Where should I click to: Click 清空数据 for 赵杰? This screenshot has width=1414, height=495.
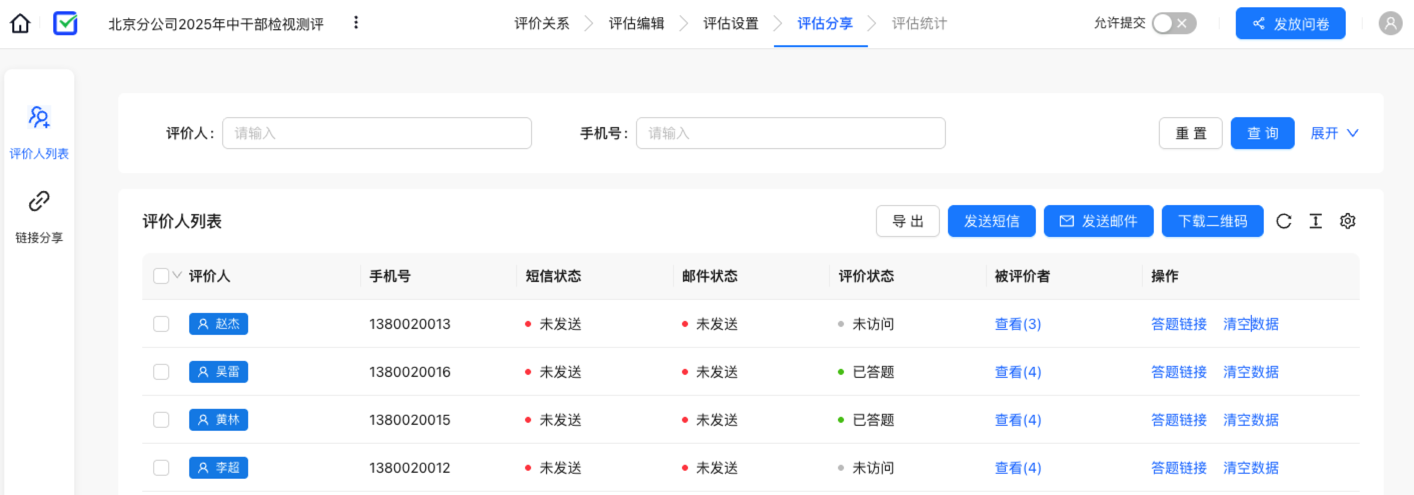tap(1251, 324)
